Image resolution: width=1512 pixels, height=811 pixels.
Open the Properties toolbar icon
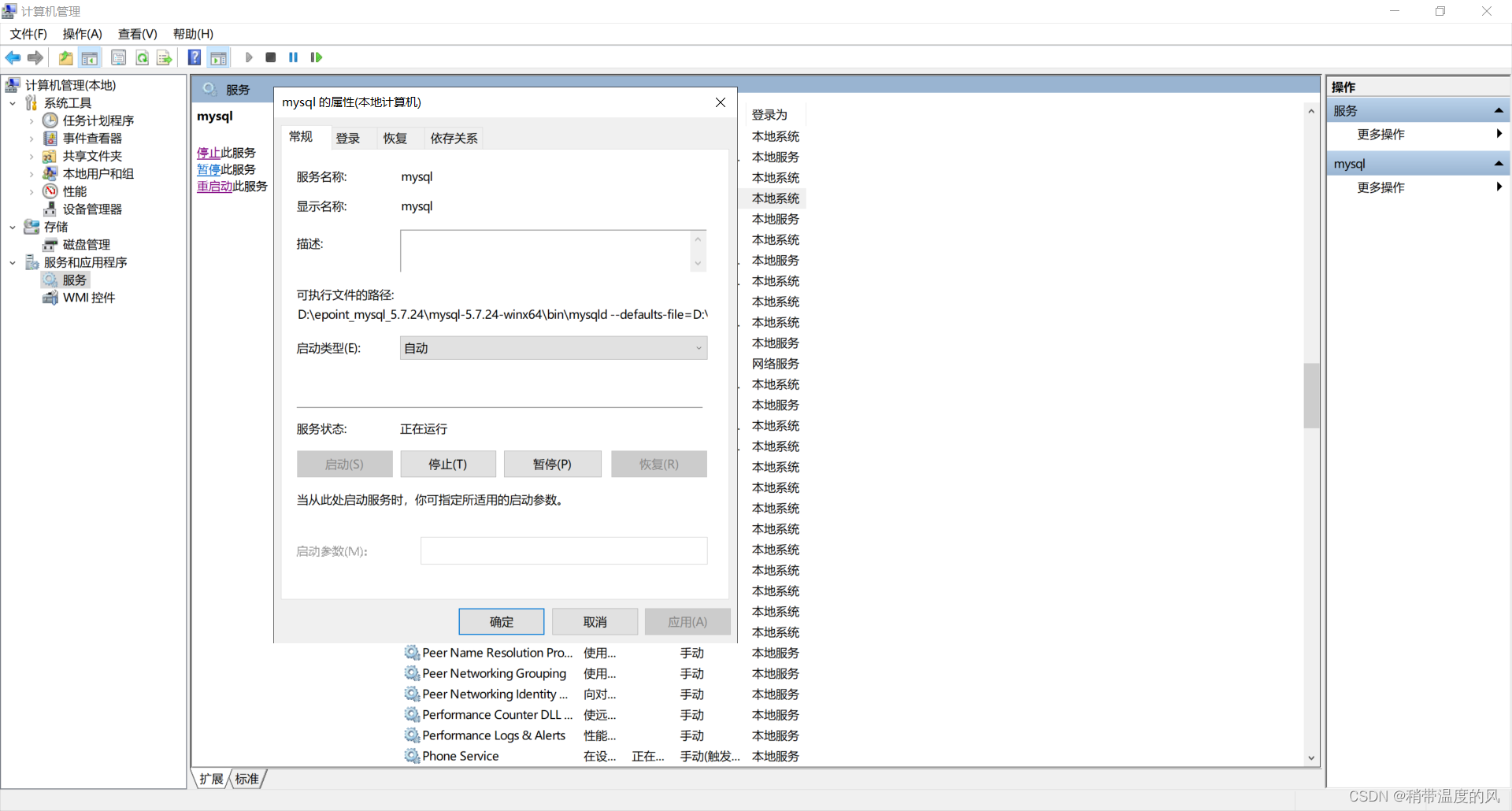click(x=118, y=57)
